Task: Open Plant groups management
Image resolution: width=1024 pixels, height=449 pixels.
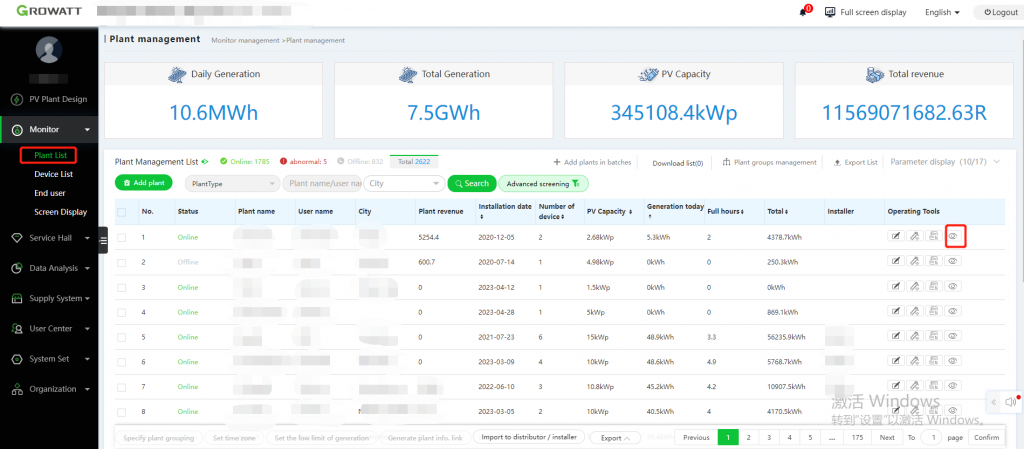Action: 769,163
